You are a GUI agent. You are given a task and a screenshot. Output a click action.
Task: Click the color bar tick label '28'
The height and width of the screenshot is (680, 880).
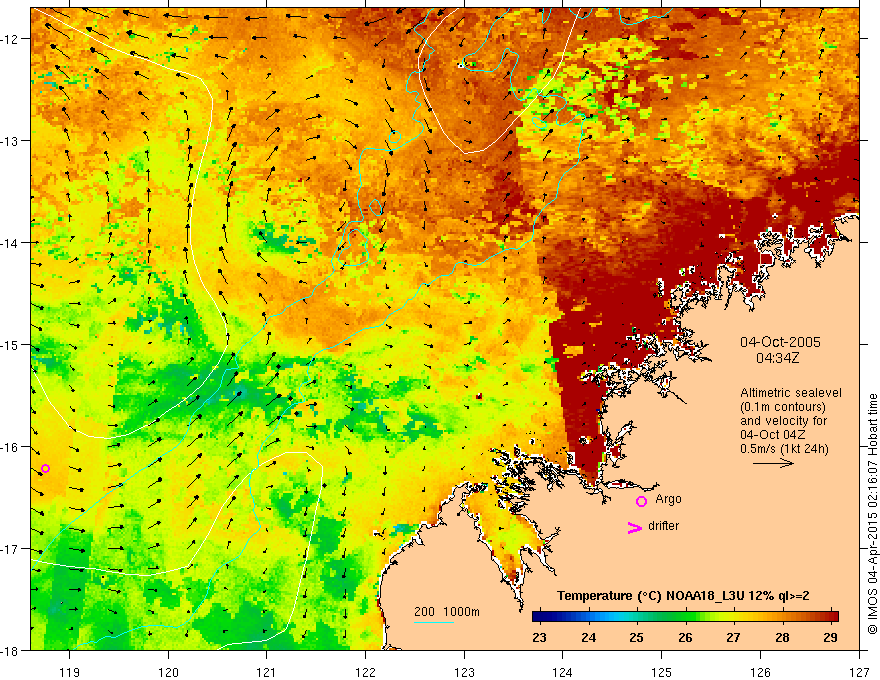coord(782,637)
